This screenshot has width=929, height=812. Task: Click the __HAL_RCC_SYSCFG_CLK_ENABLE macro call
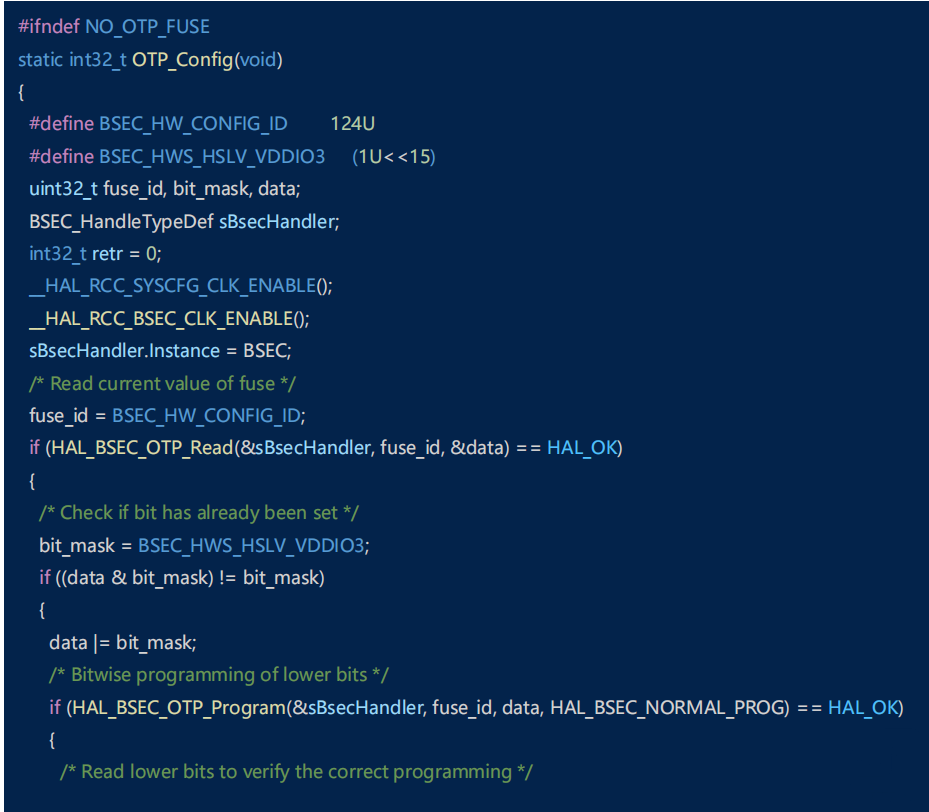(172, 286)
